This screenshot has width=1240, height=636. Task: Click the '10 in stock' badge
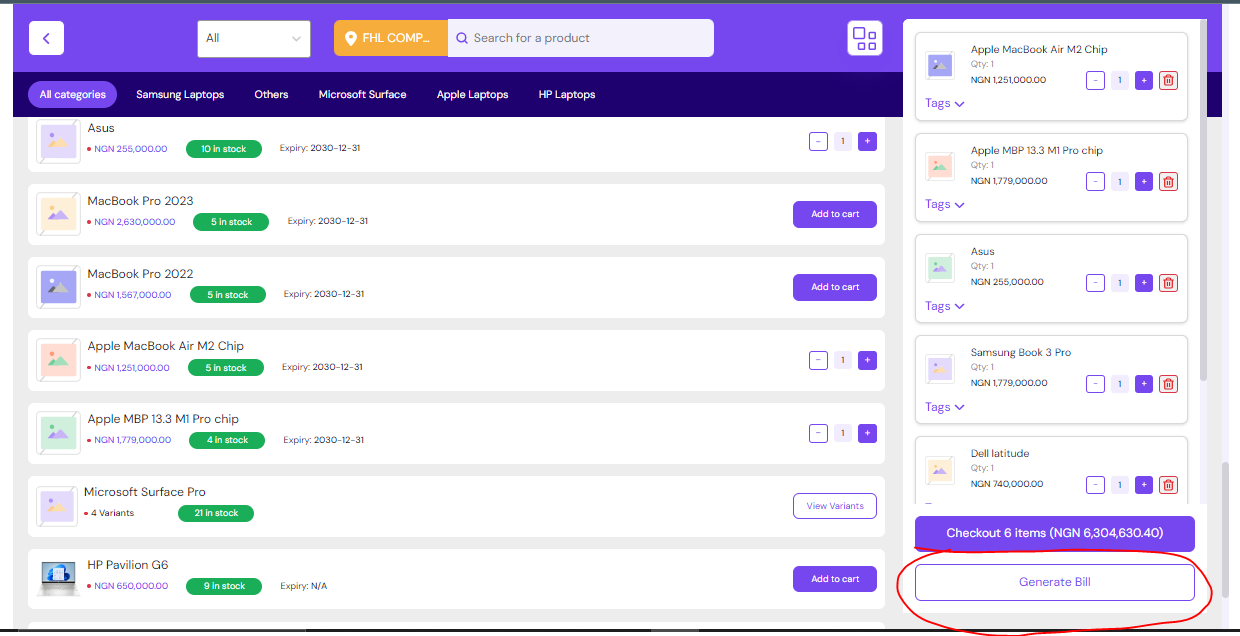coord(223,149)
